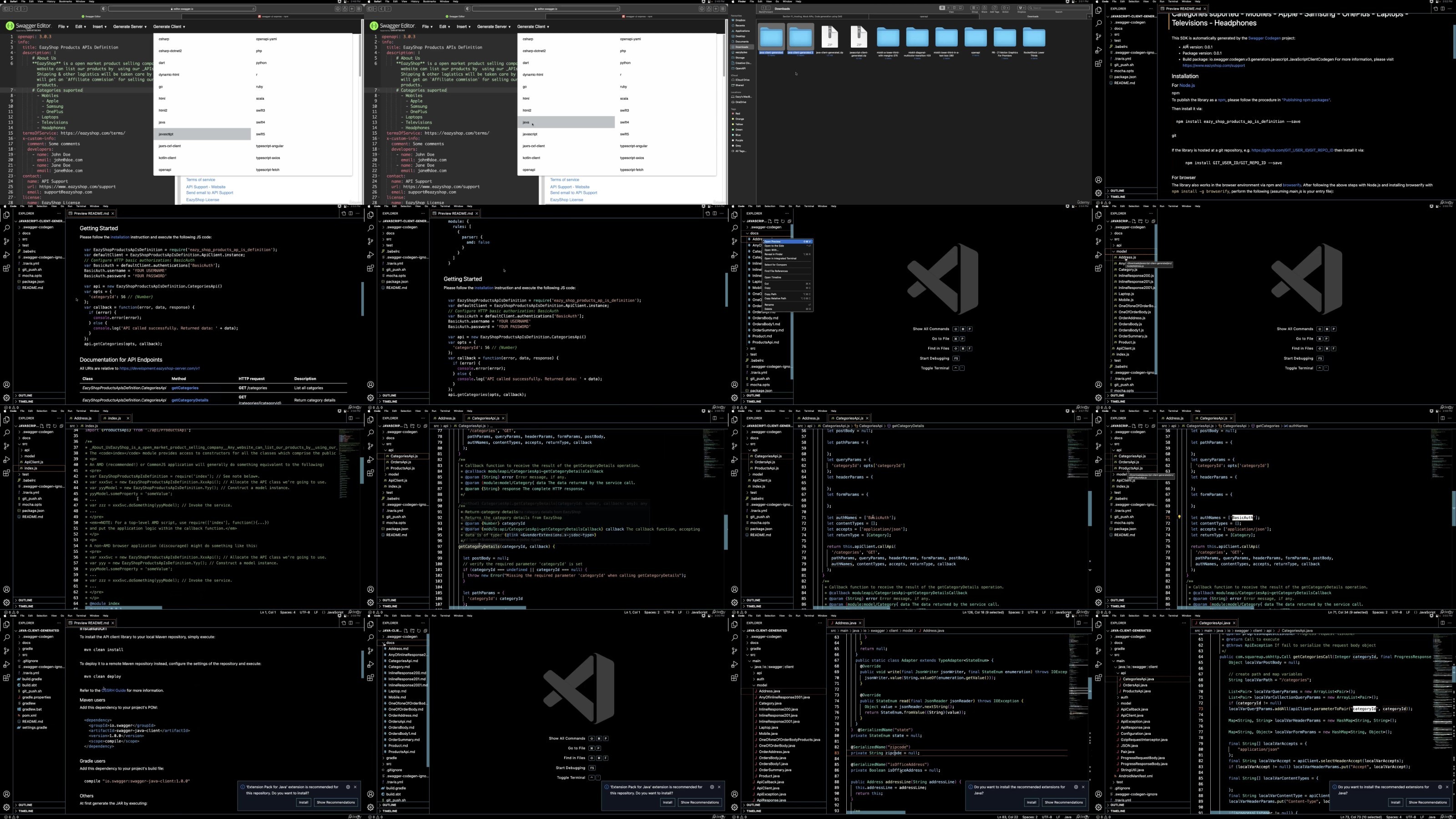
Task: Select the Red tag in Finder sidebar
Action: (x=737, y=114)
